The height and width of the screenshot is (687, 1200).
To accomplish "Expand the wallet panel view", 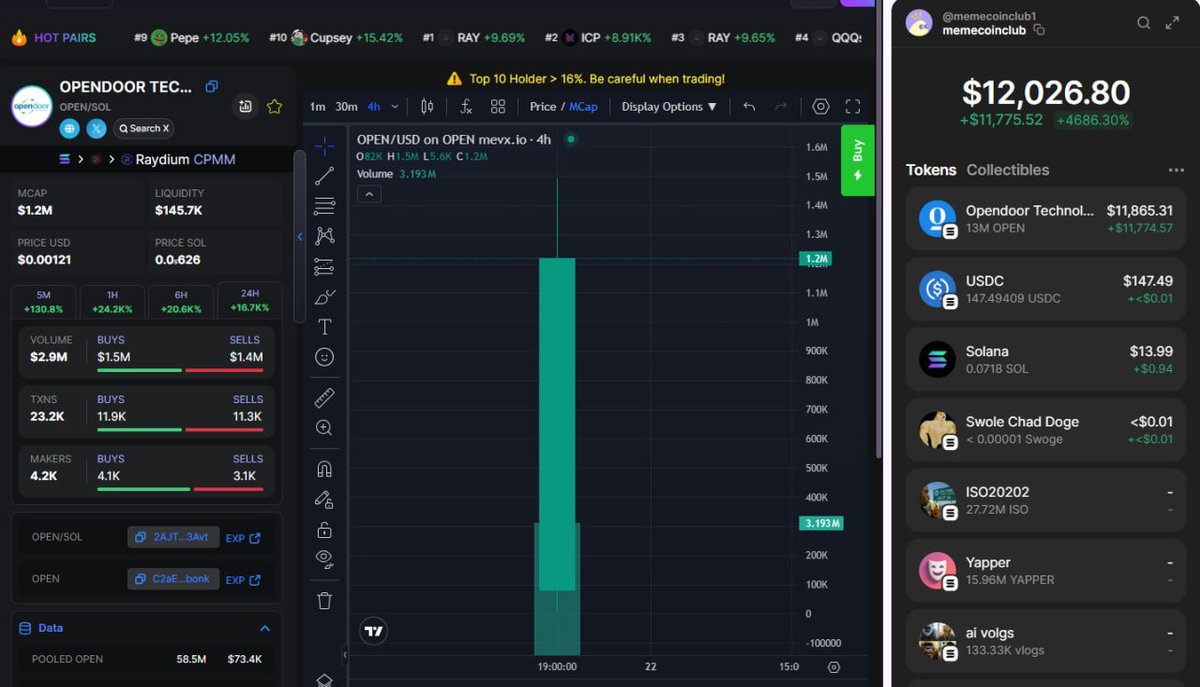I will point(1173,23).
